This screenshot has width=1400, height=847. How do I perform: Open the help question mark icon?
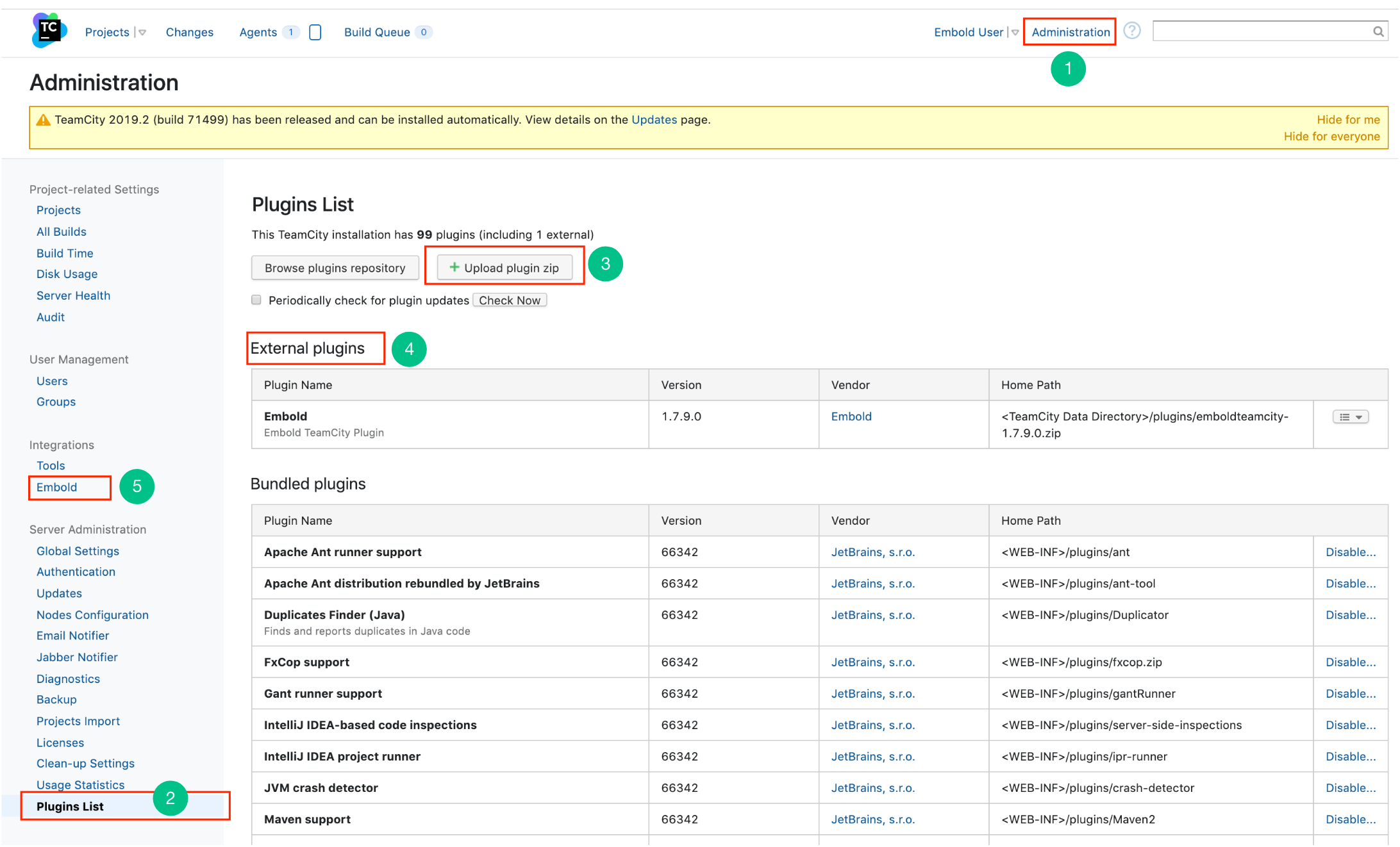1132,31
